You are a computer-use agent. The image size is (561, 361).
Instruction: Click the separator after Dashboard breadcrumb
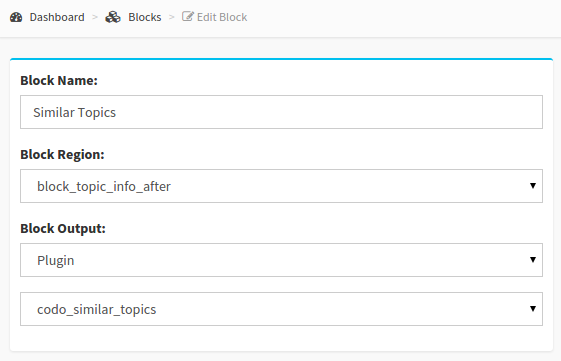point(95,17)
